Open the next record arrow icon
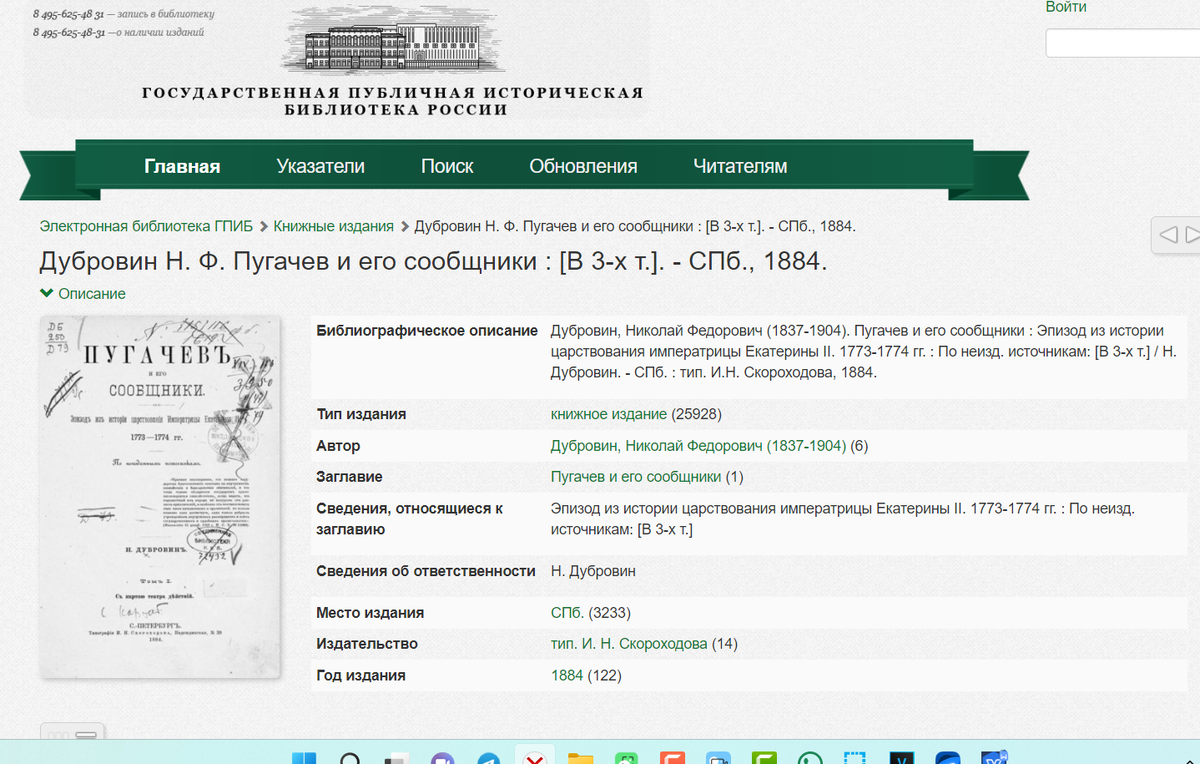Screen dimensions: 1200x764 [1191, 234]
